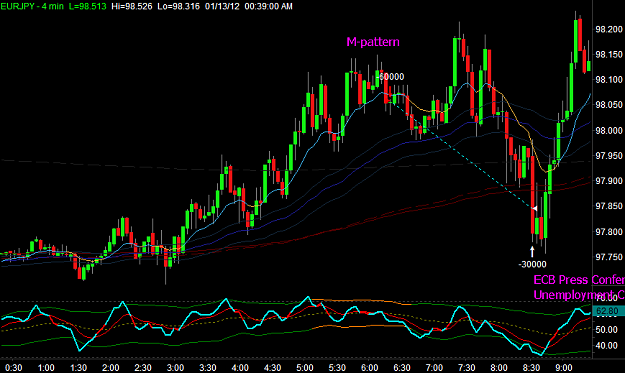The width and height of the screenshot is (625, 373).
Task: Click the 6:30 time axis label
Action: tap(402, 367)
